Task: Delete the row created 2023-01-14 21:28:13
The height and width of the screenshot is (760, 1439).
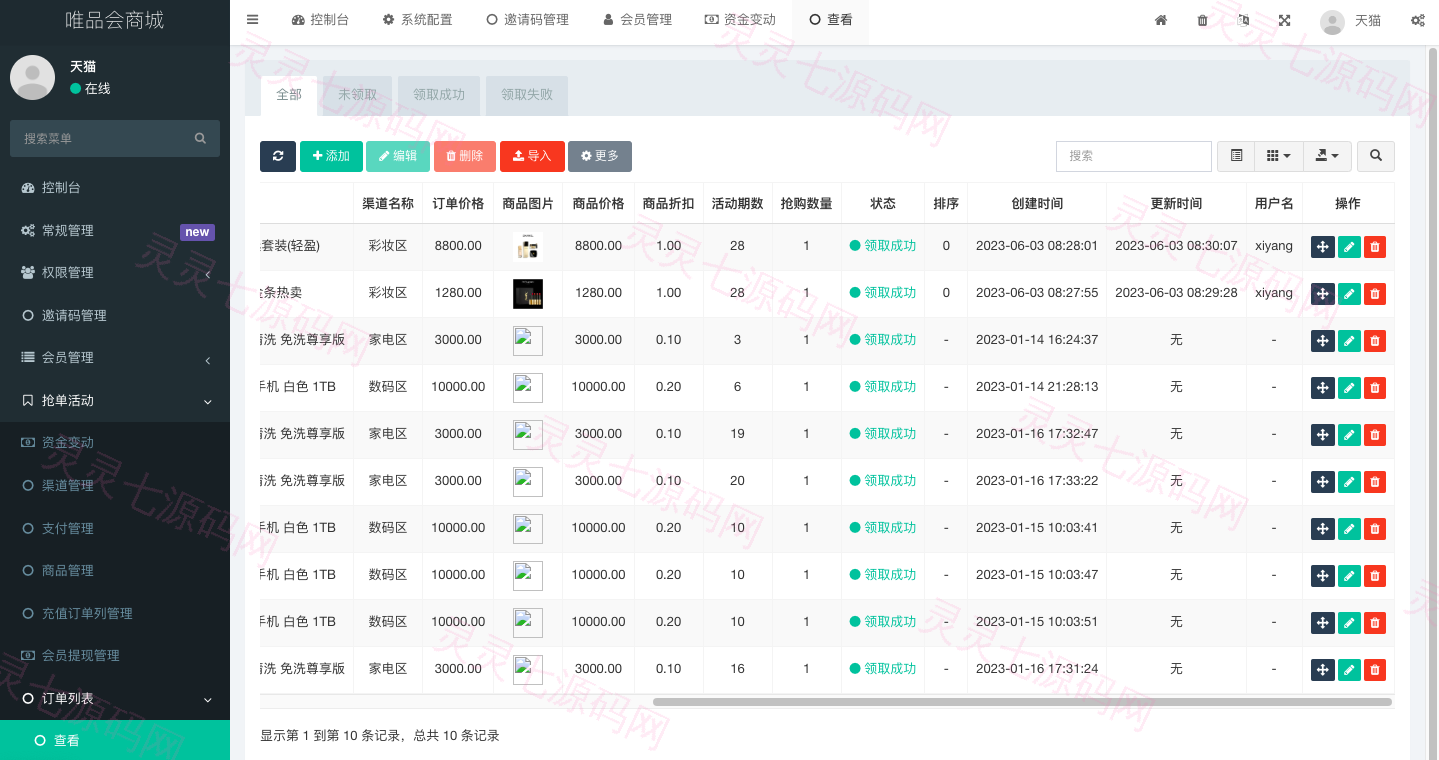Action: (x=1375, y=388)
